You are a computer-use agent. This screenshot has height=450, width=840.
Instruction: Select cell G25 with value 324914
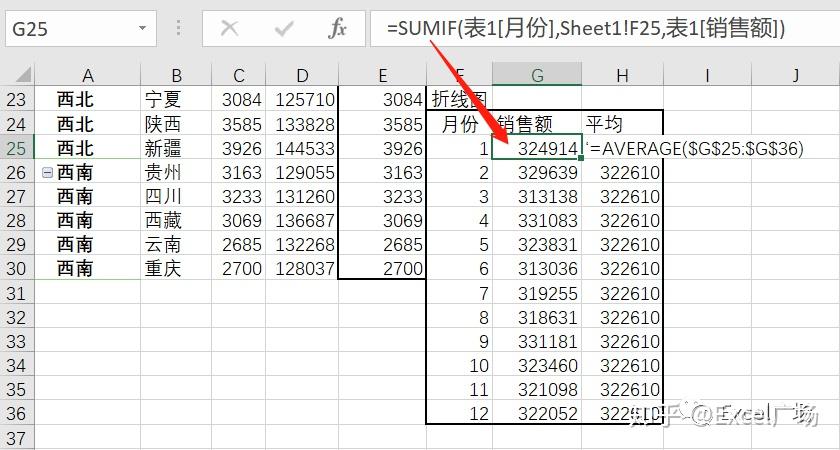(537, 148)
